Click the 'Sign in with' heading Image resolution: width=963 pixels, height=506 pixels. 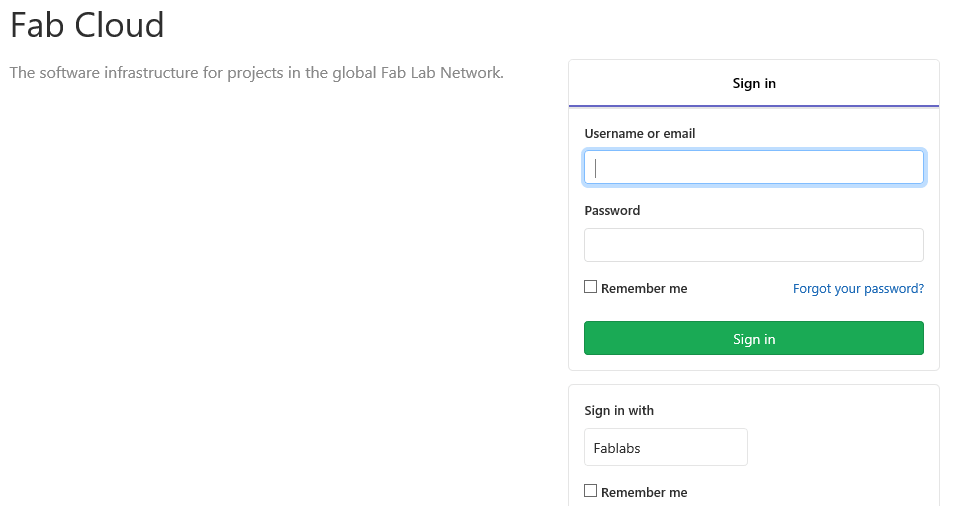[619, 410]
